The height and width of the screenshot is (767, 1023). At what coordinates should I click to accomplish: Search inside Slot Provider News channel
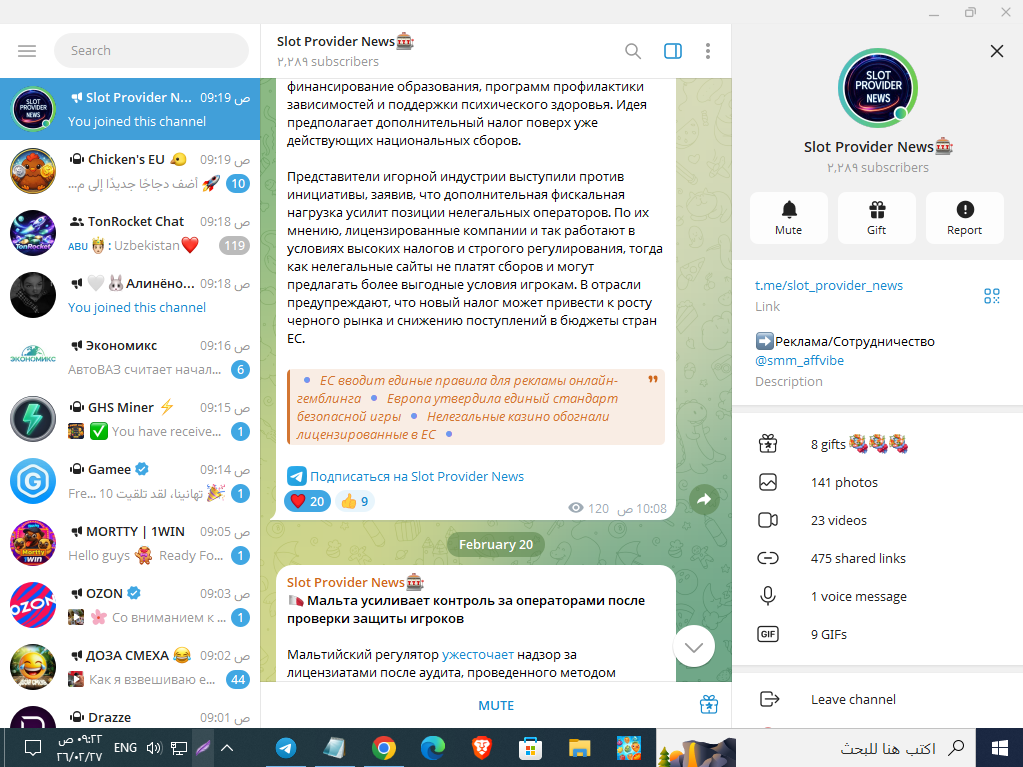[x=632, y=51]
